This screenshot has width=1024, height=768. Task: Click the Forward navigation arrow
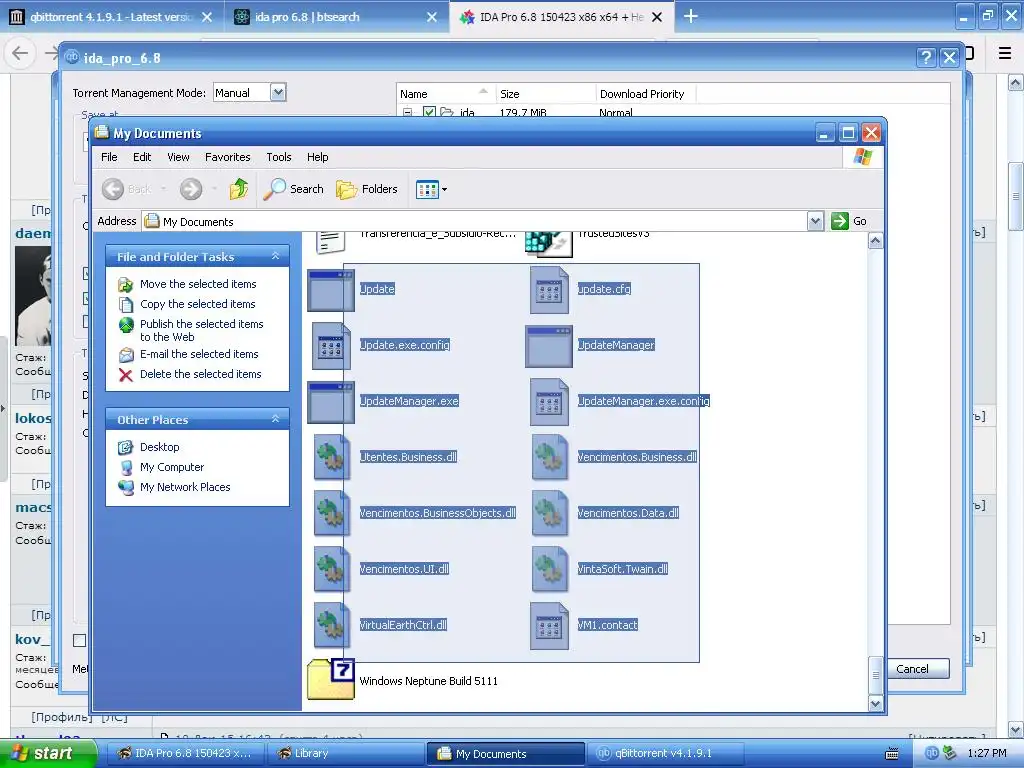191,189
